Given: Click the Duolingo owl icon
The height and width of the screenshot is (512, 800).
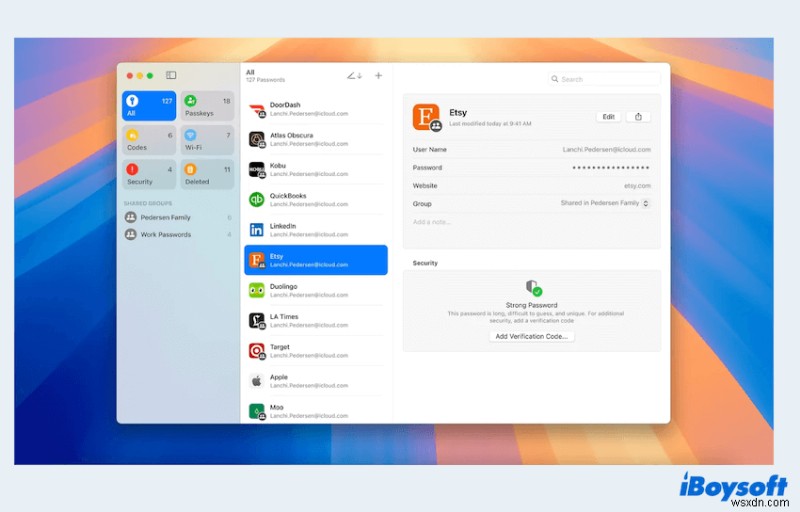Looking at the screenshot, I should point(257,290).
